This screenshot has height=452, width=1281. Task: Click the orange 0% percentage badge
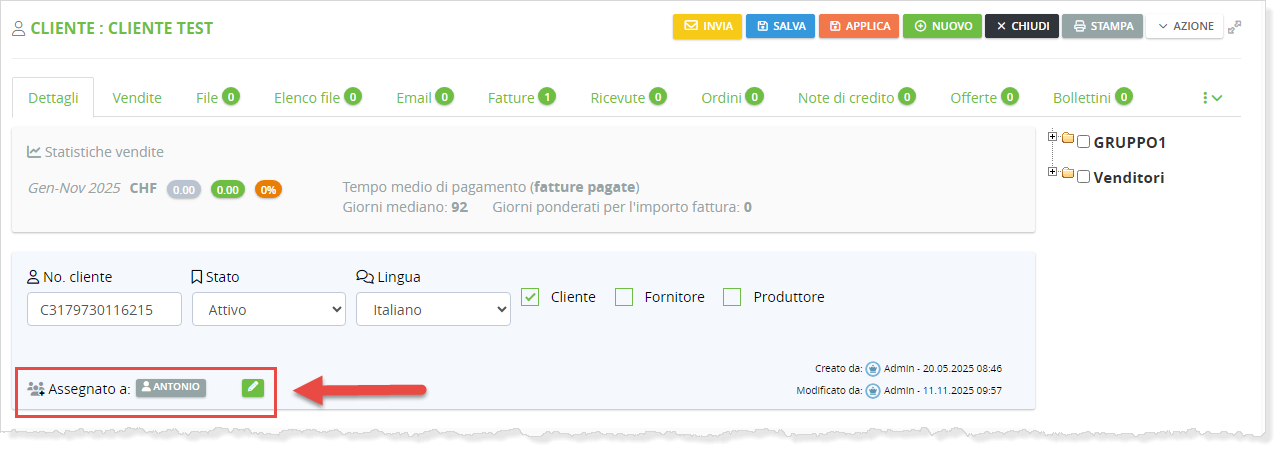point(268,189)
